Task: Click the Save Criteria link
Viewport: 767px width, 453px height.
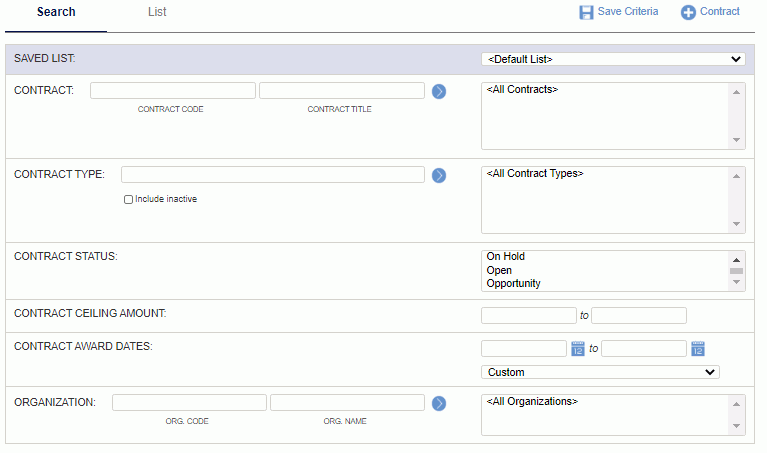Action: [628, 11]
